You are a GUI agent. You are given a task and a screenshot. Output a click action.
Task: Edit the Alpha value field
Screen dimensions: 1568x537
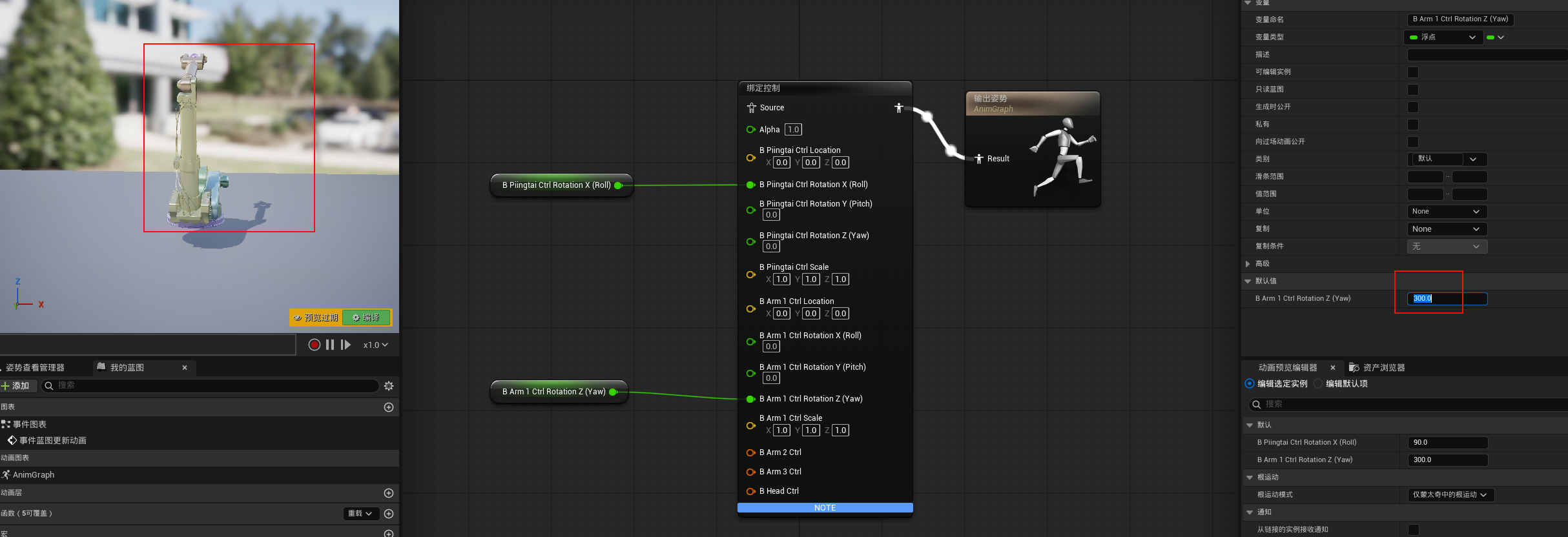click(793, 129)
